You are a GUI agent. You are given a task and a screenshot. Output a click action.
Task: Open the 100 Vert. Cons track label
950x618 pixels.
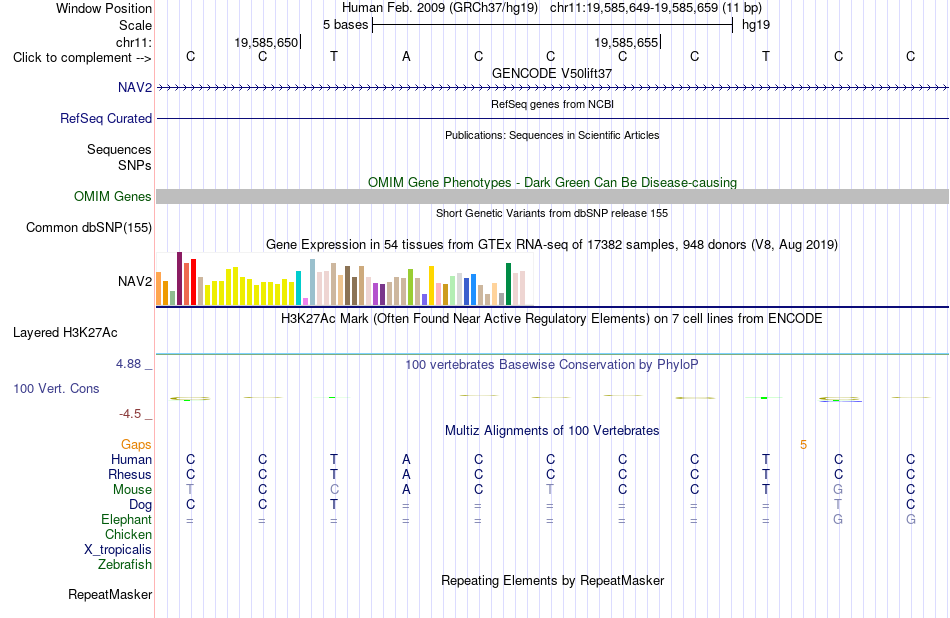56,388
